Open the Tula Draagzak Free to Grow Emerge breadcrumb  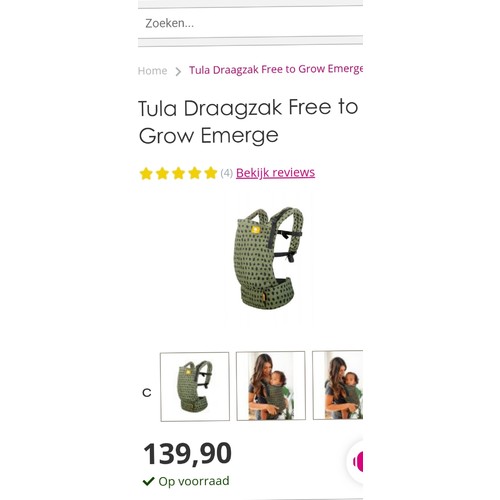point(276,69)
